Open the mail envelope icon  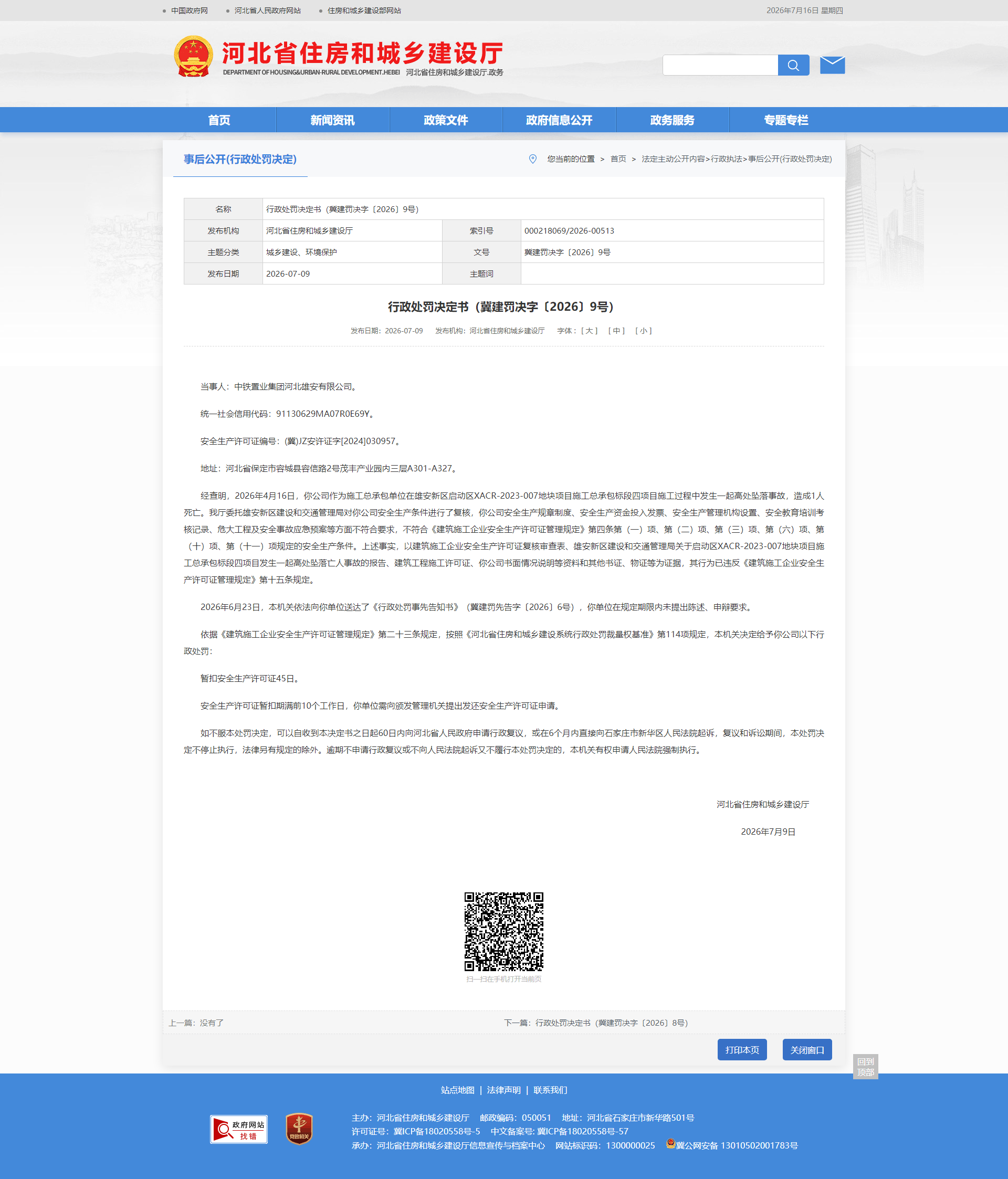[832, 65]
